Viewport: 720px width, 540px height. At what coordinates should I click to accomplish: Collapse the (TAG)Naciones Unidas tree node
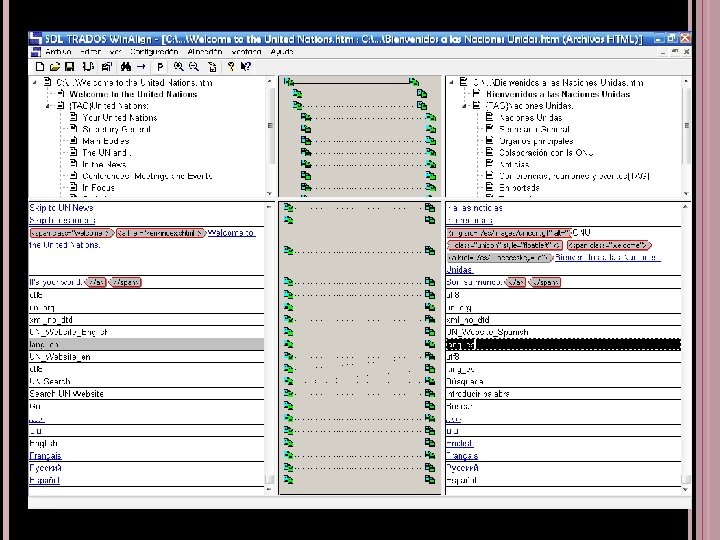(465, 106)
